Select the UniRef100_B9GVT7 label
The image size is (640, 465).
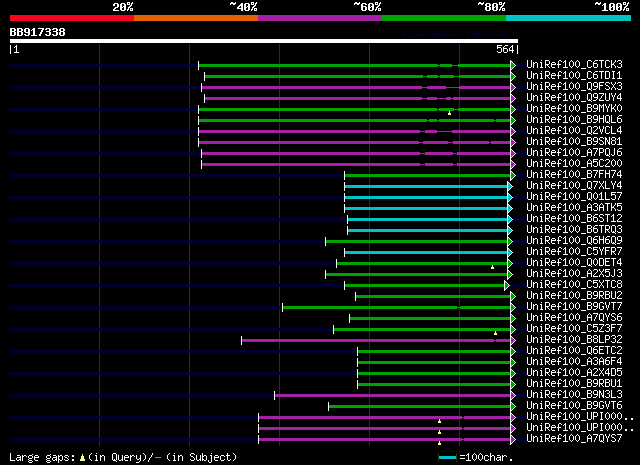point(574,307)
